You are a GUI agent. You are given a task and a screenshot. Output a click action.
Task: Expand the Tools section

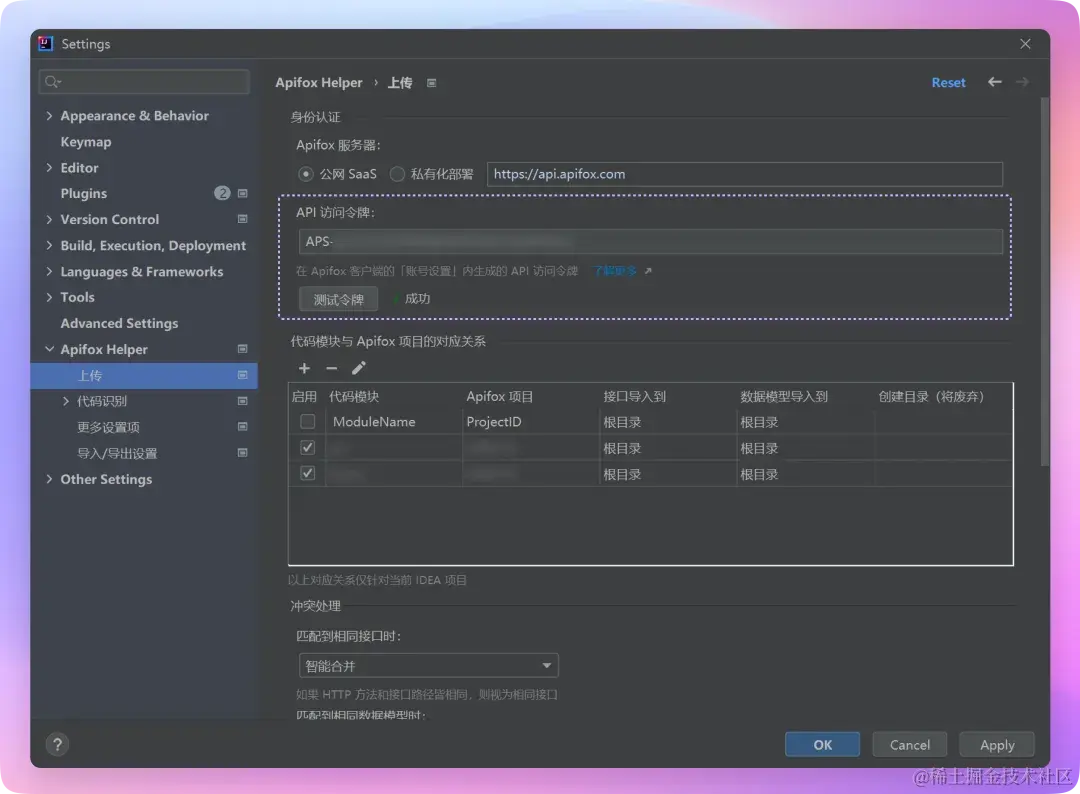pos(49,297)
